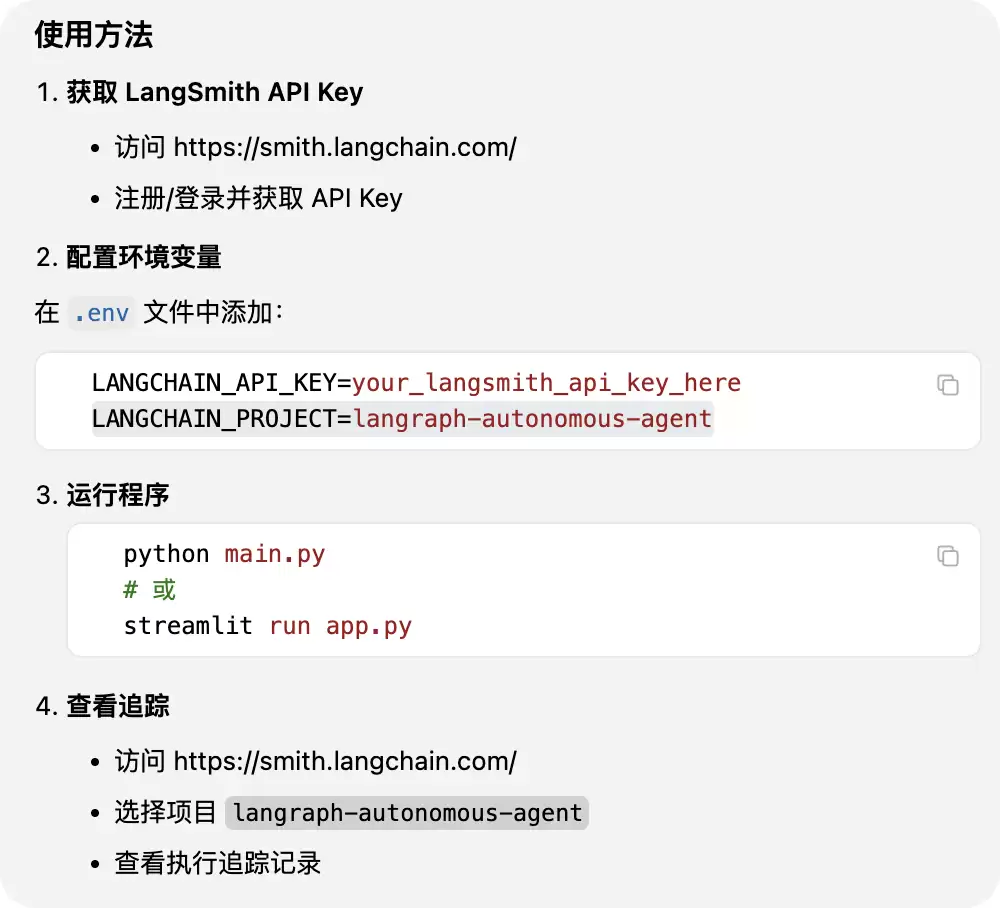Open smith.langchain.com link in step 1

[345, 147]
